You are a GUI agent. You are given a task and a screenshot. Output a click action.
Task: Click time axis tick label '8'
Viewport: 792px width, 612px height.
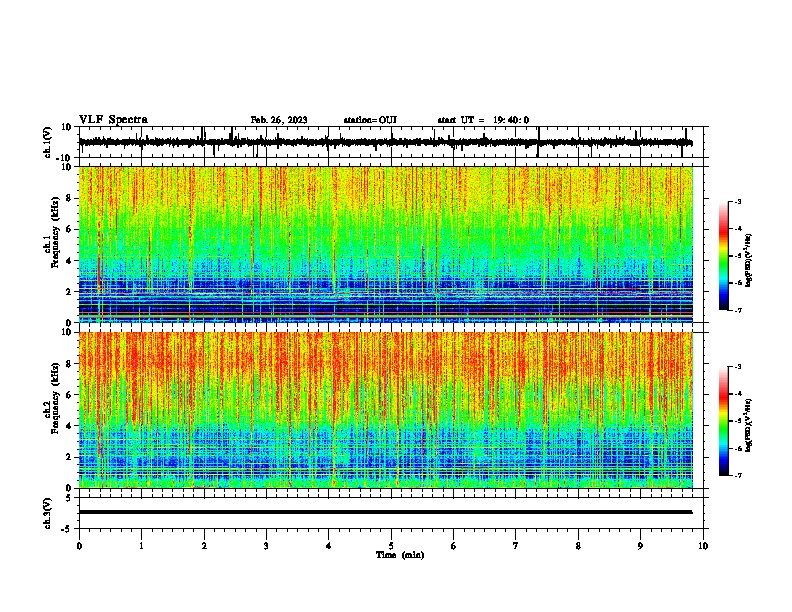click(578, 546)
